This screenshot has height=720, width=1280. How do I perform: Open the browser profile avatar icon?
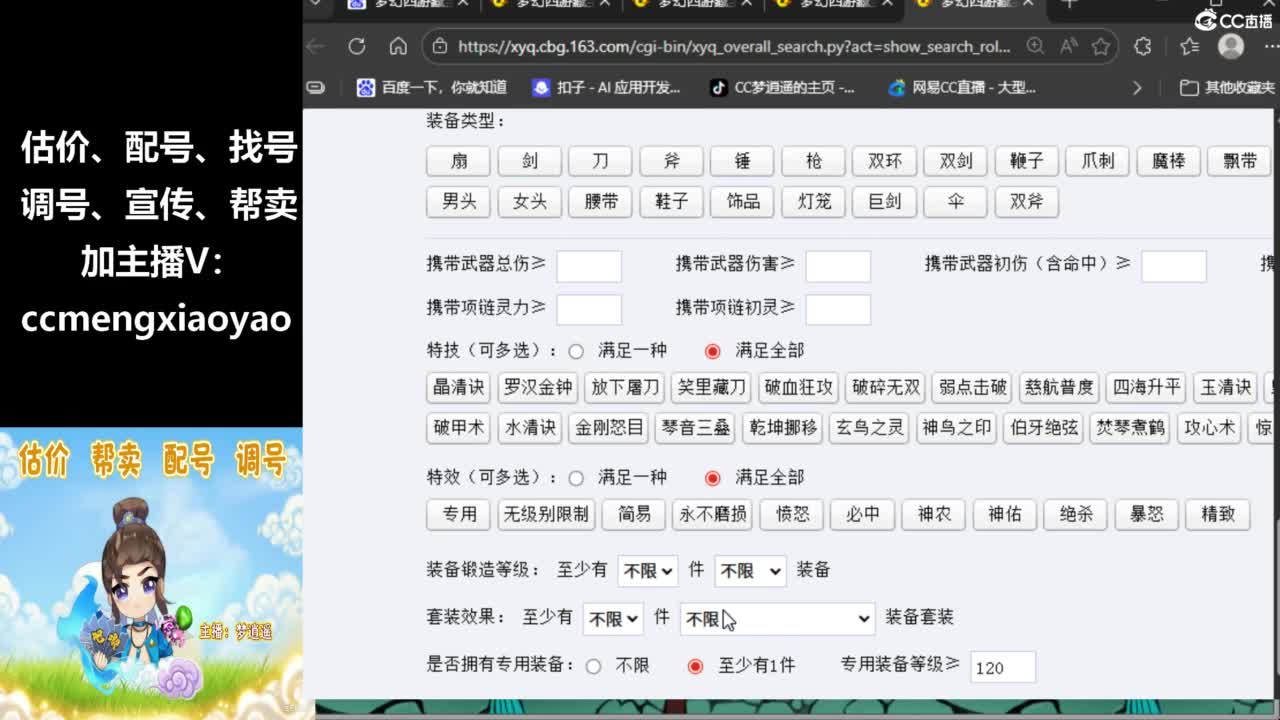[1230, 46]
